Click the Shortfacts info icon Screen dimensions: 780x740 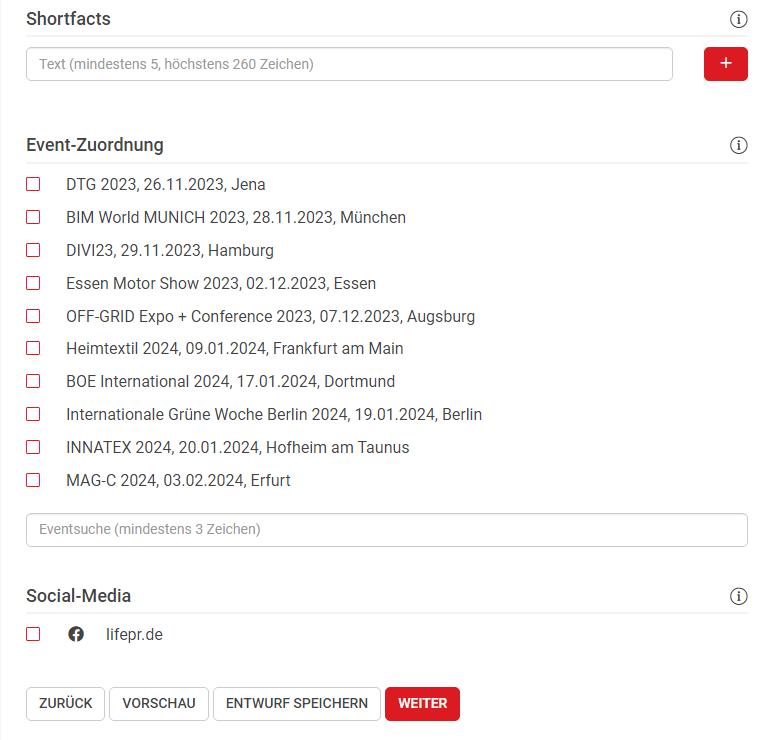pyautogui.click(x=739, y=19)
